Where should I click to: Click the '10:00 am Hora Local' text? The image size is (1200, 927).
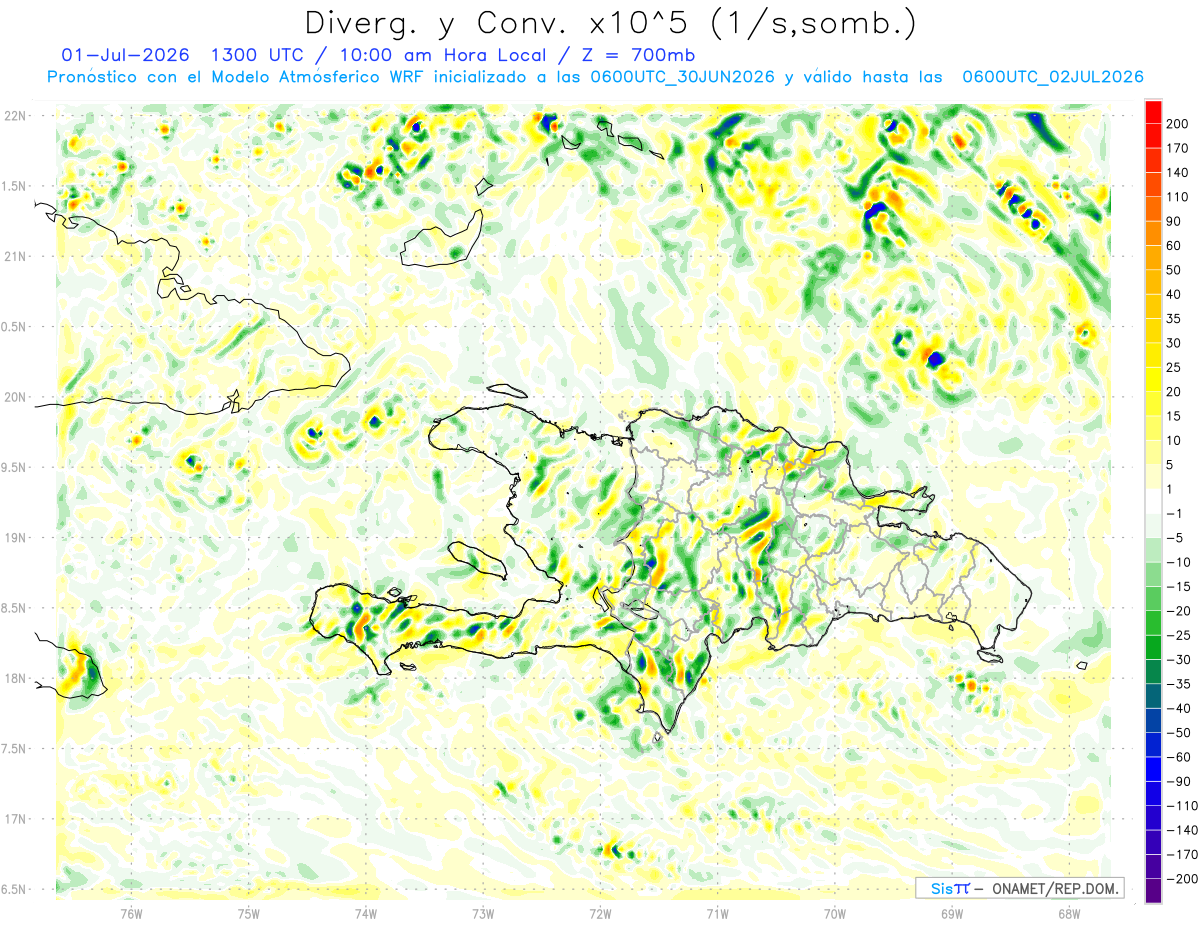[441, 55]
